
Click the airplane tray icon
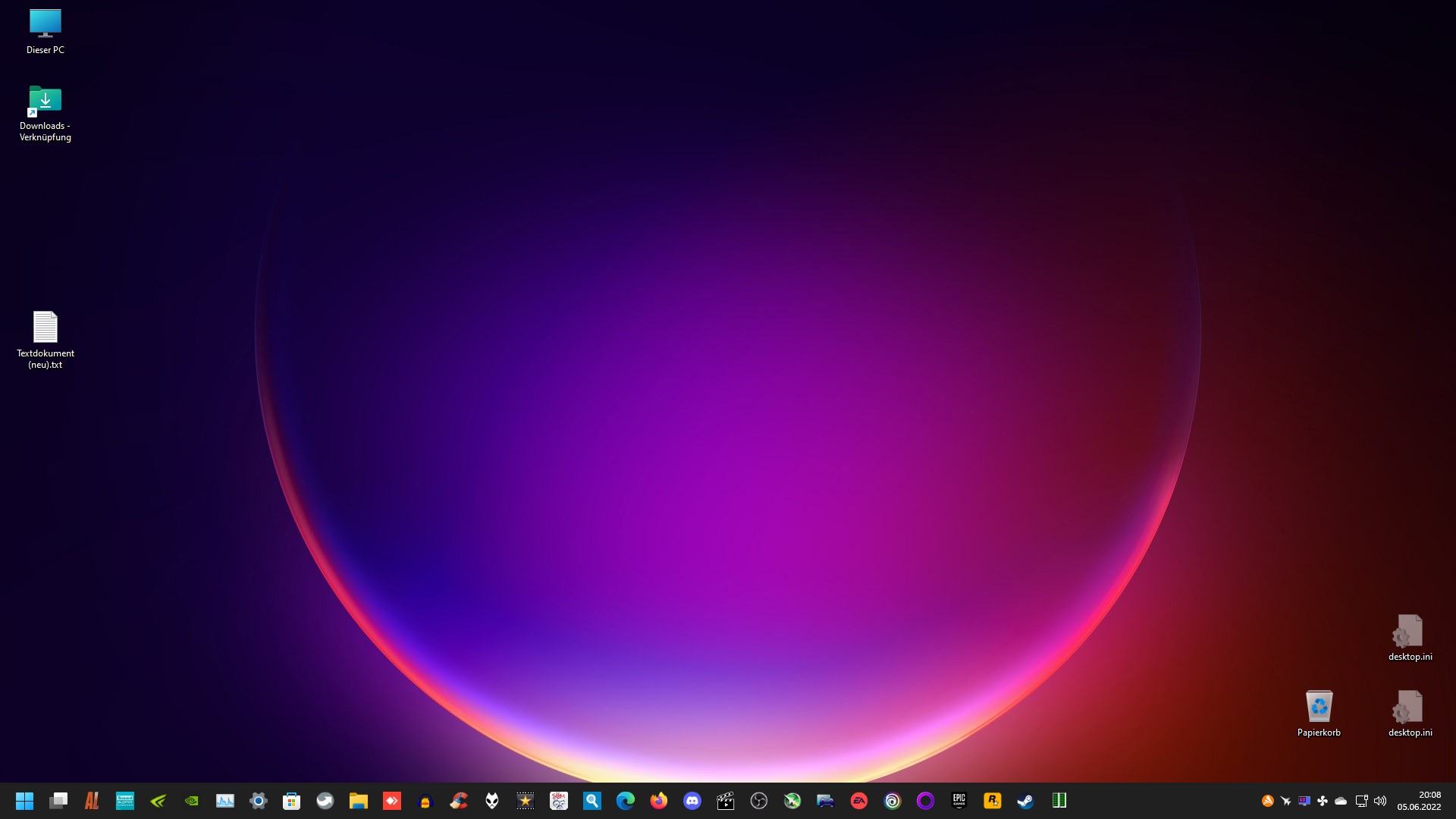1286,801
